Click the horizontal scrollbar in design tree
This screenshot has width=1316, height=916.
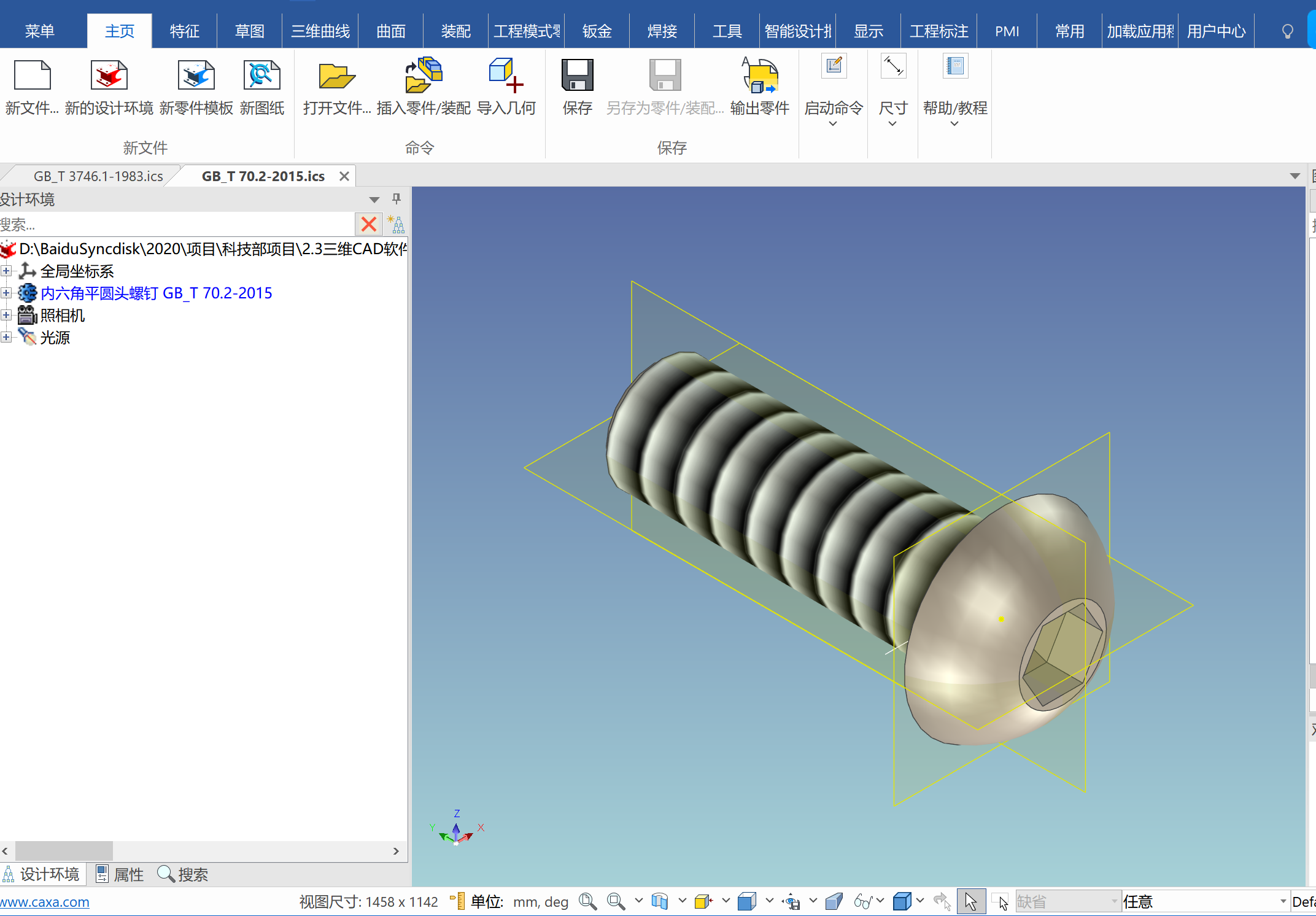64,851
